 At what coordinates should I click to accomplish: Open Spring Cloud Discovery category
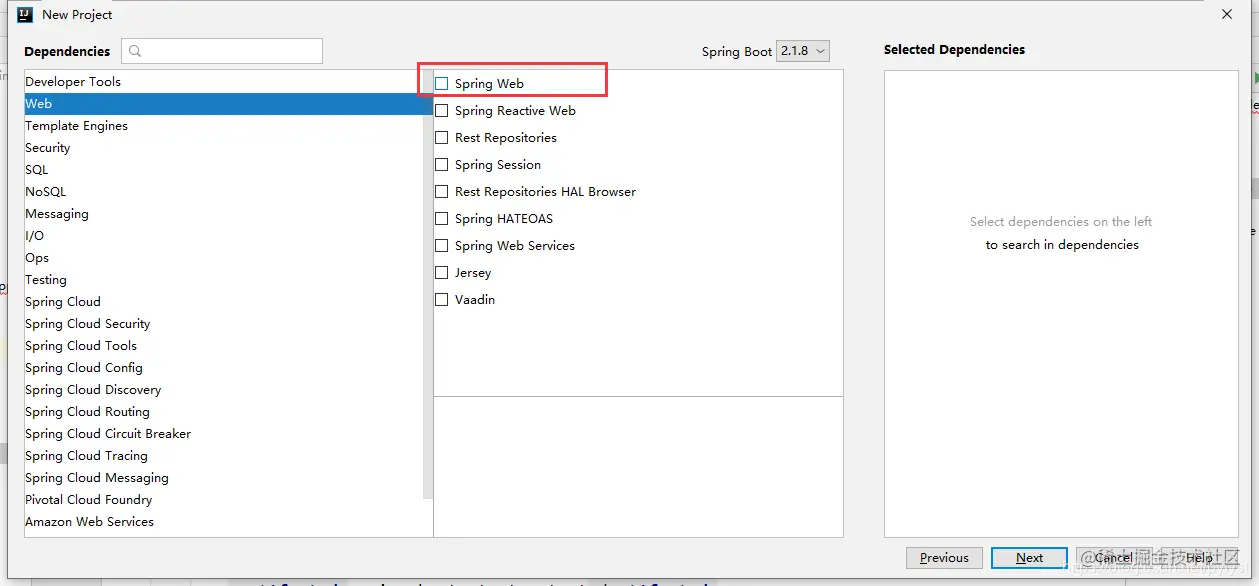click(224, 390)
